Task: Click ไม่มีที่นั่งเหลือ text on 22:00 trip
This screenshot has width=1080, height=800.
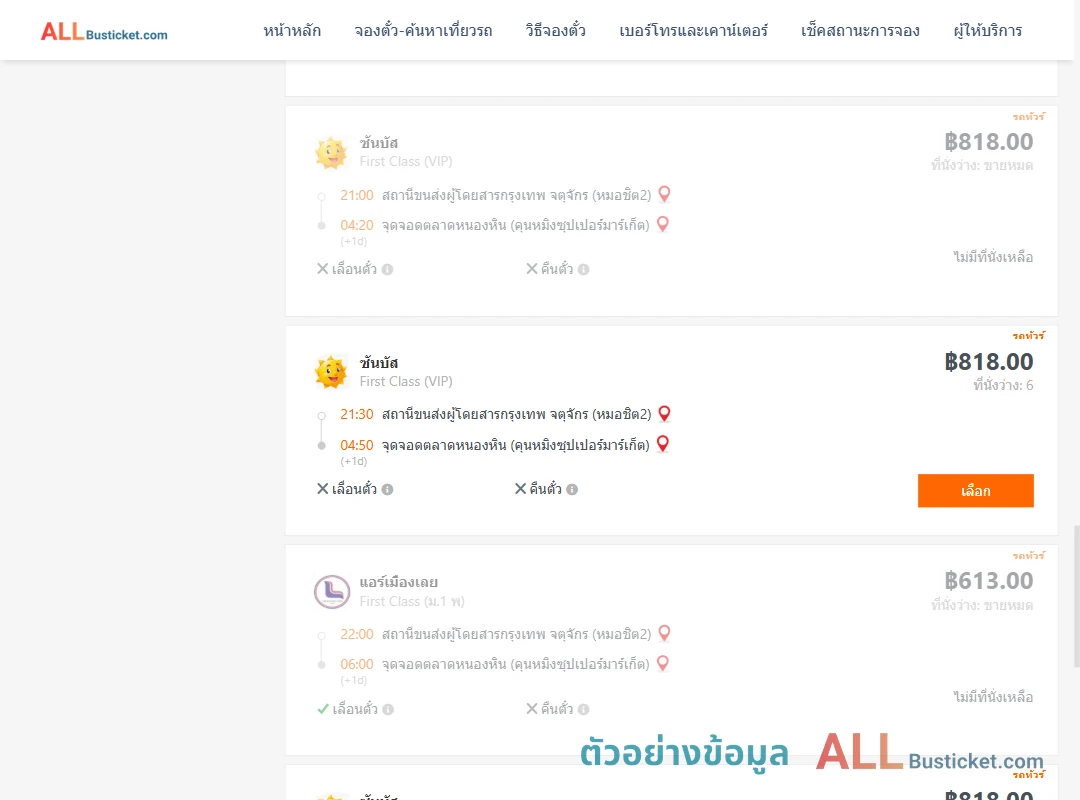Action: (x=993, y=697)
